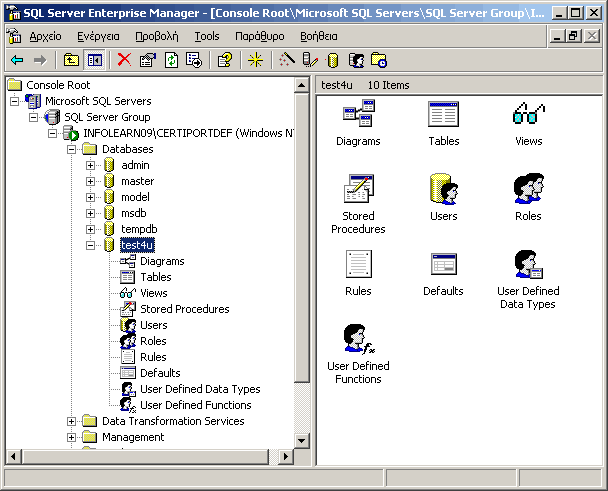Image resolution: width=608 pixels, height=491 pixels.
Task: Open the Βοήθεια menu
Action: point(319,36)
